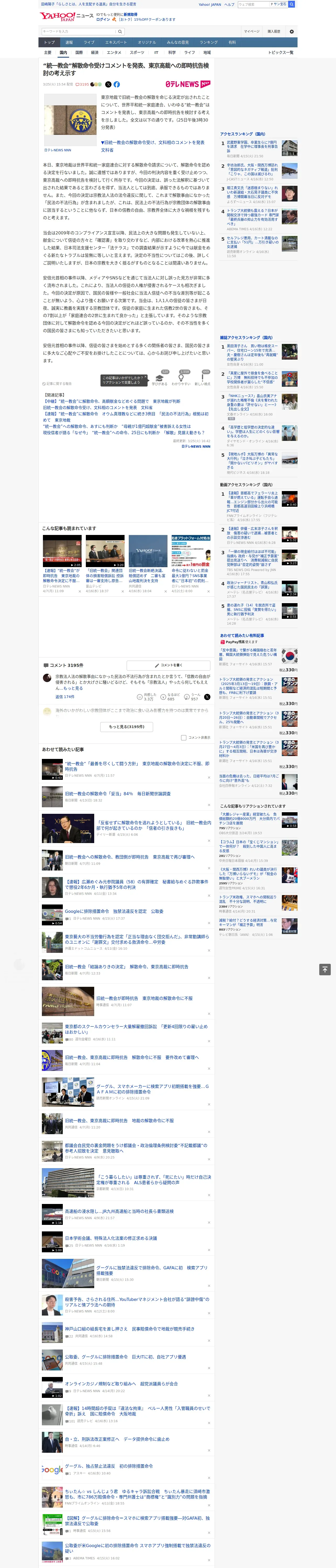The image size is (336, 1568).
Task: Share the article on X
Action: [109, 85]
